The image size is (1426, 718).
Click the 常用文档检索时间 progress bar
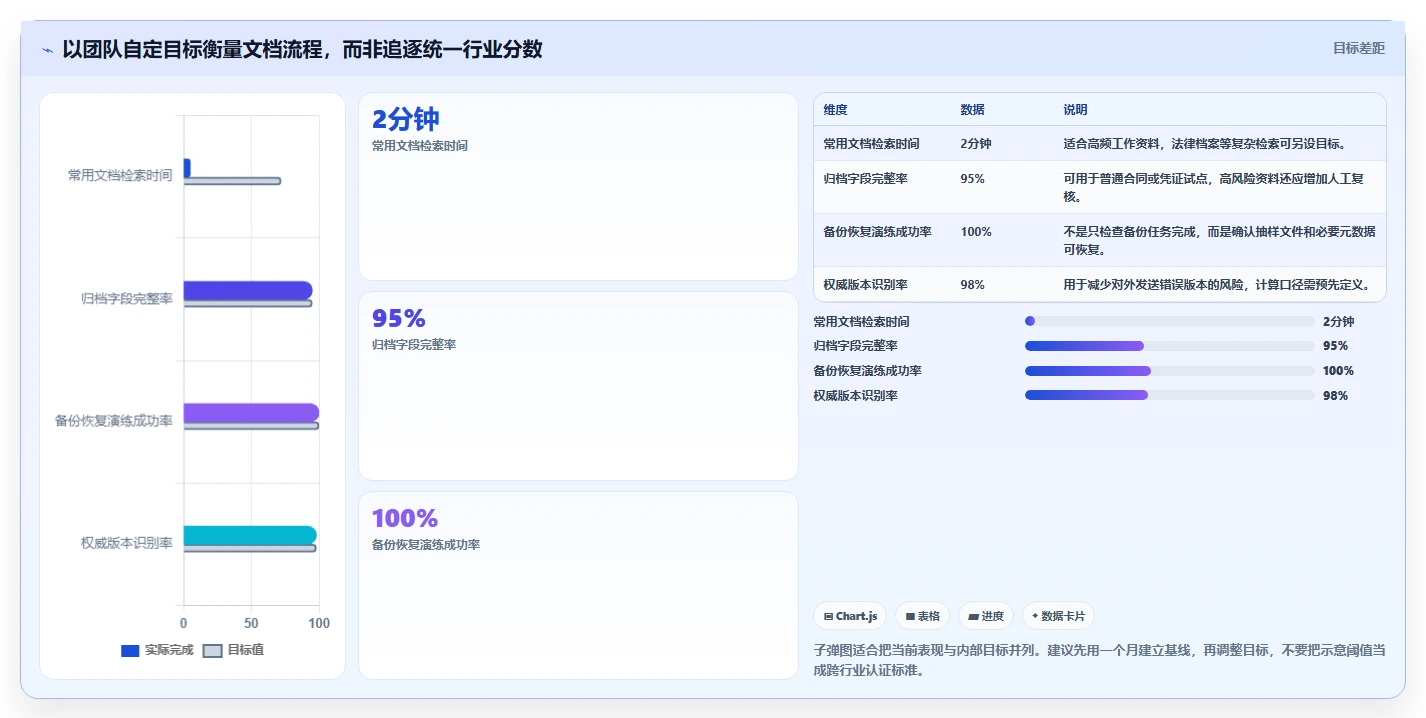tap(1169, 321)
